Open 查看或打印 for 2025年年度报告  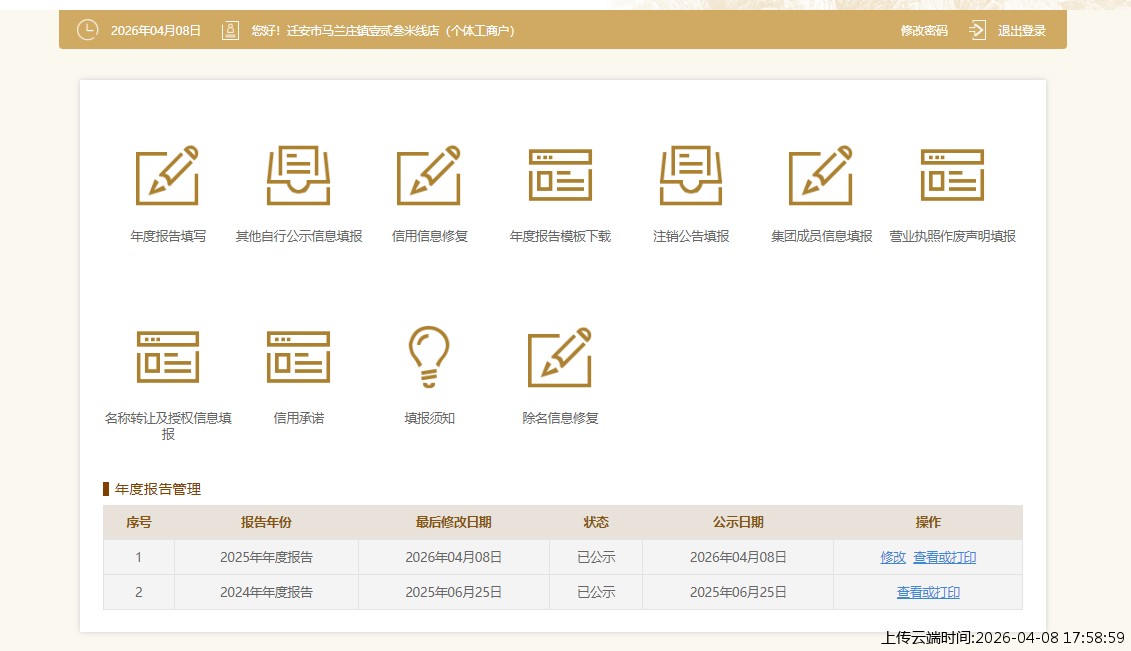pos(944,557)
